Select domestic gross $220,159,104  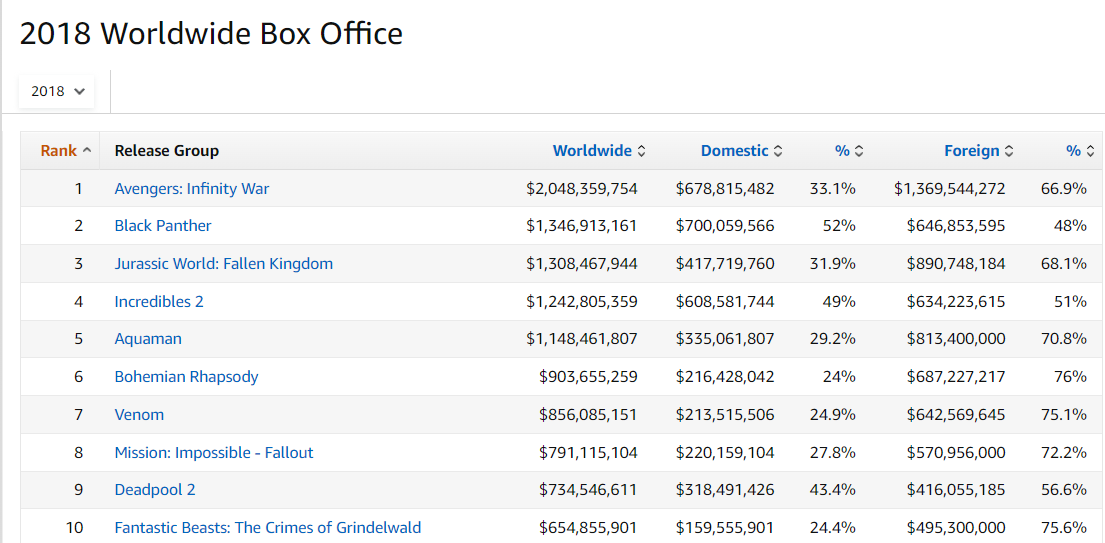(725, 453)
